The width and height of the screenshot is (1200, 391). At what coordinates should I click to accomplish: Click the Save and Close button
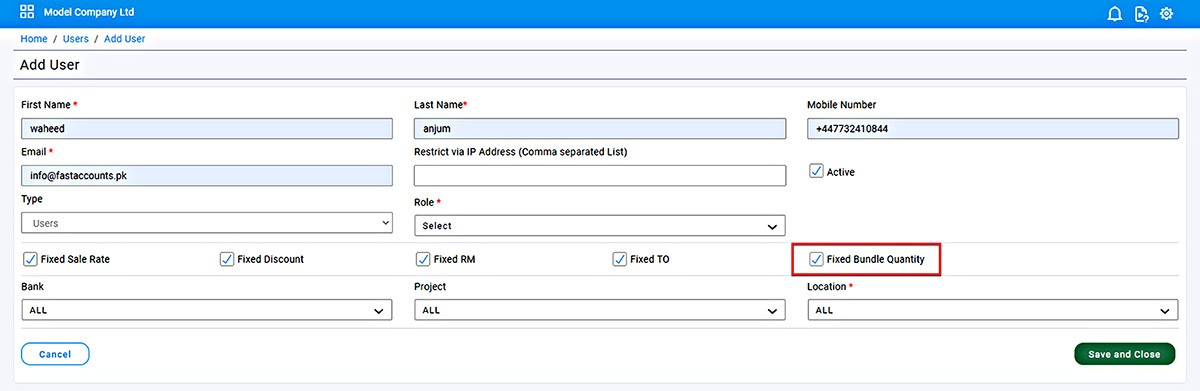(1124, 354)
